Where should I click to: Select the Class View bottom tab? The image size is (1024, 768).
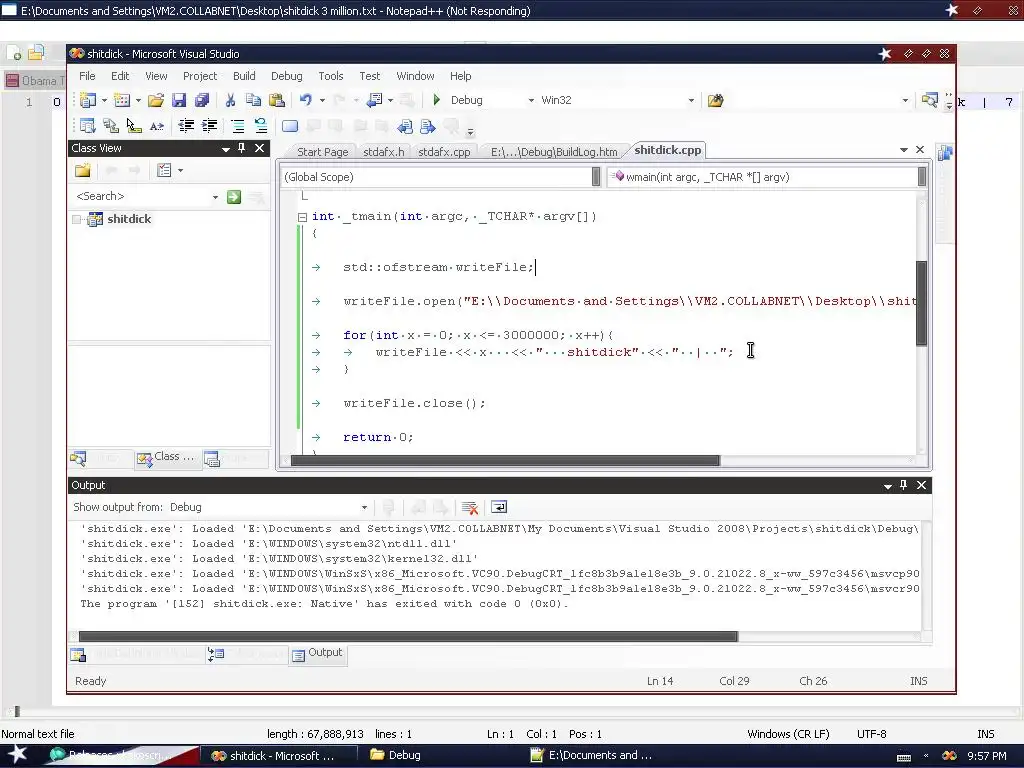tap(167, 457)
